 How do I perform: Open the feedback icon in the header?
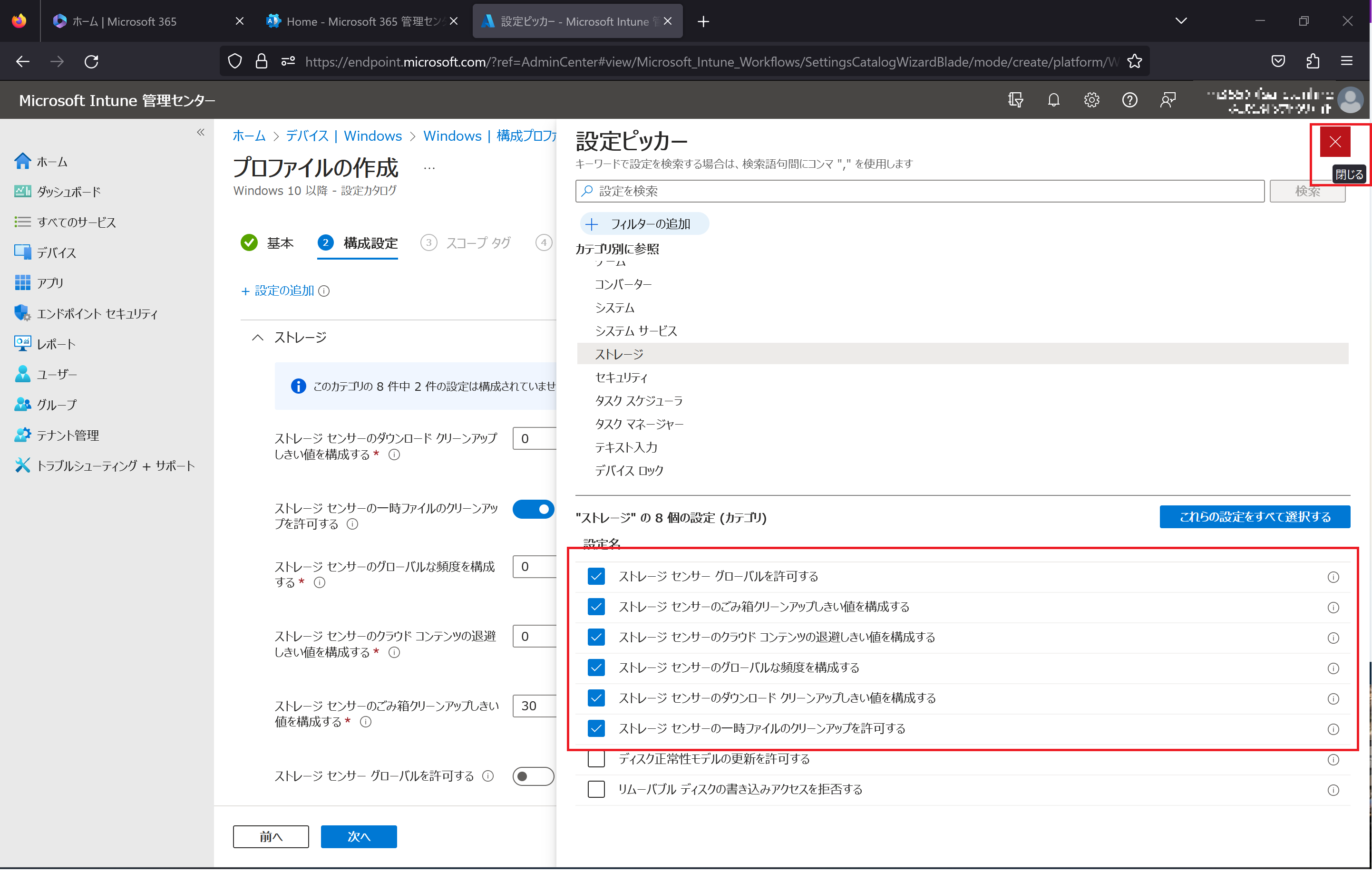point(1168,100)
